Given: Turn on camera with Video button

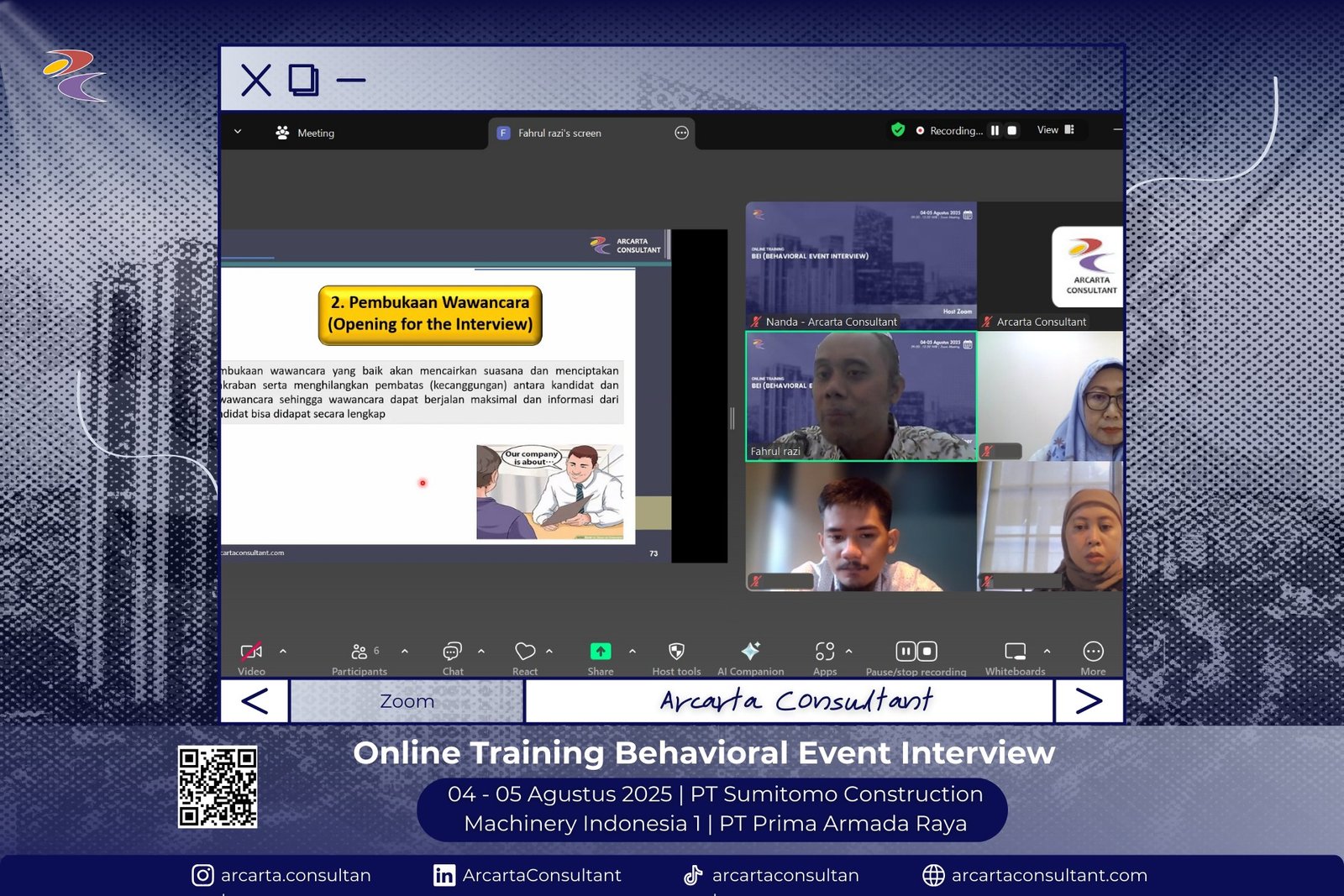Looking at the screenshot, I should tap(251, 652).
